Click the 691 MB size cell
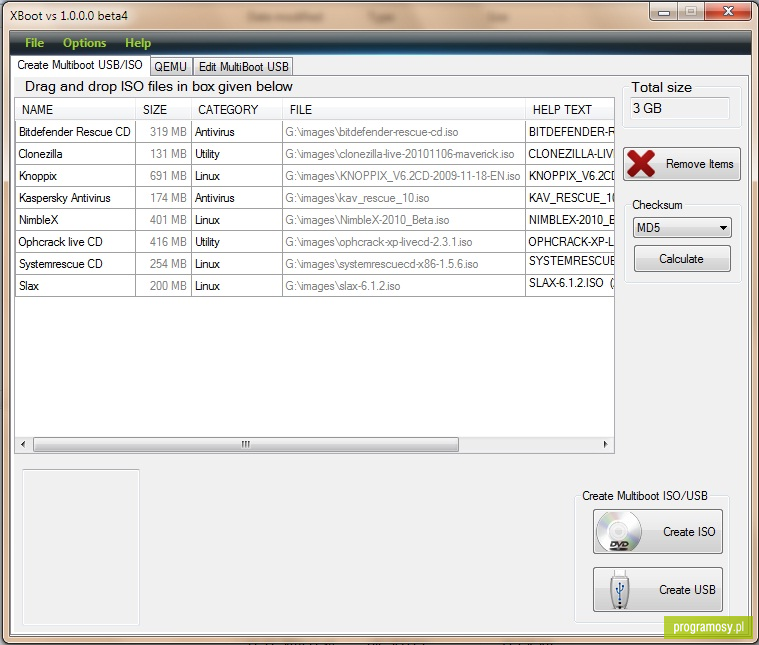 click(x=164, y=176)
